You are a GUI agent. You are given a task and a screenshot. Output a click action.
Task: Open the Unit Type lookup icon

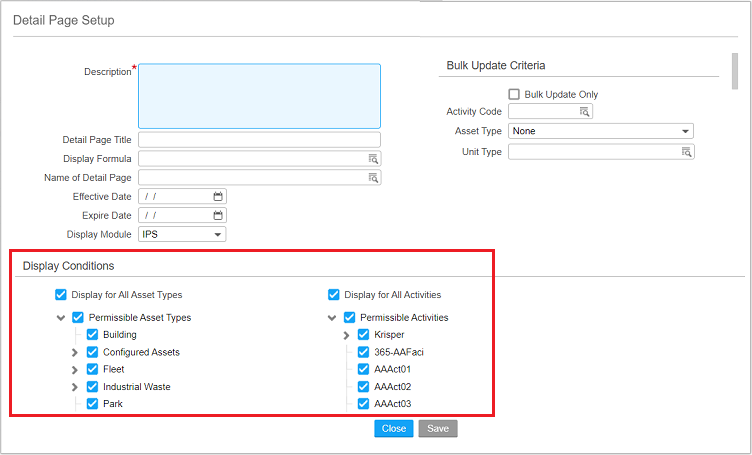pos(686,152)
